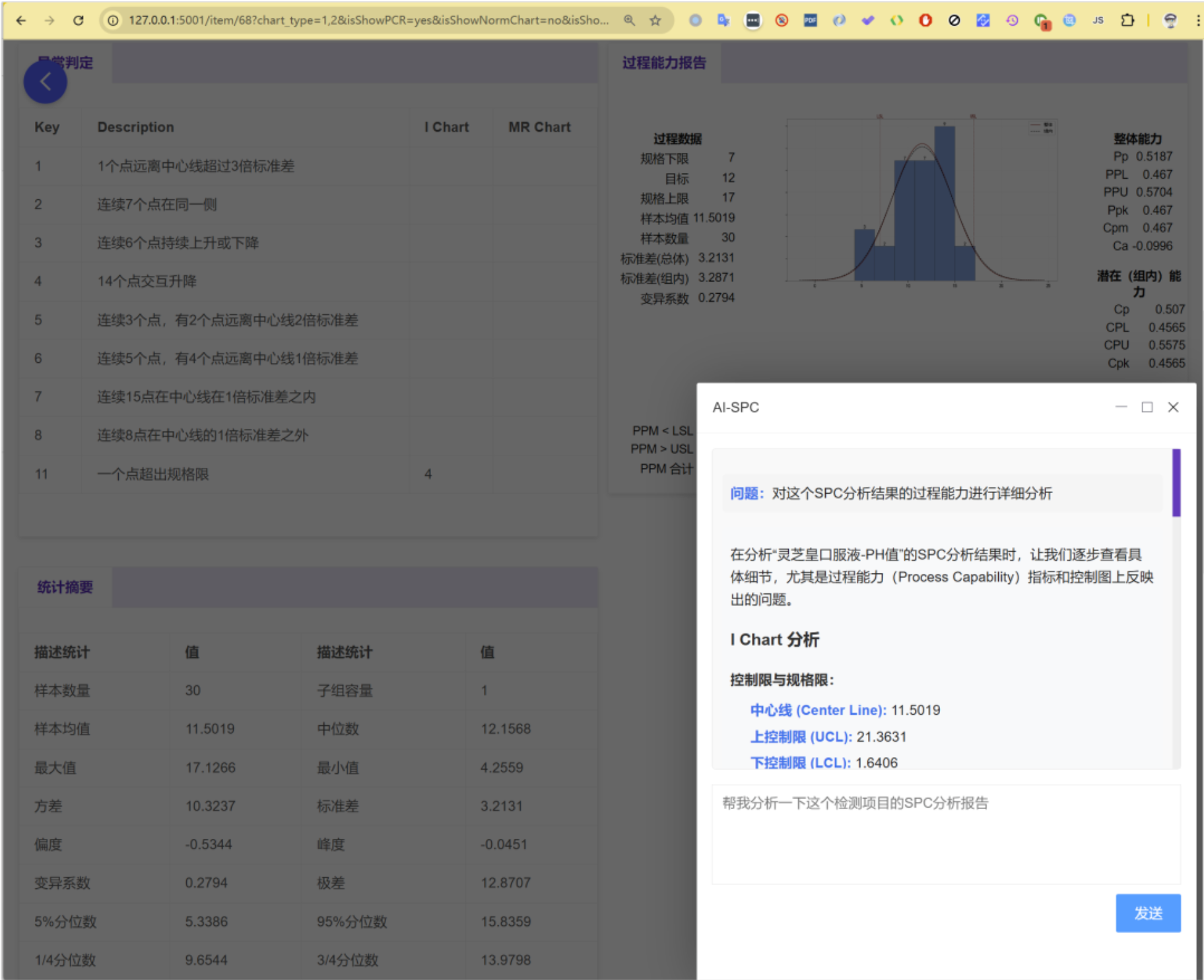Viewport: 1204px width, 980px height.
Task: Open the user profile avatar
Action: [x=1170, y=20]
